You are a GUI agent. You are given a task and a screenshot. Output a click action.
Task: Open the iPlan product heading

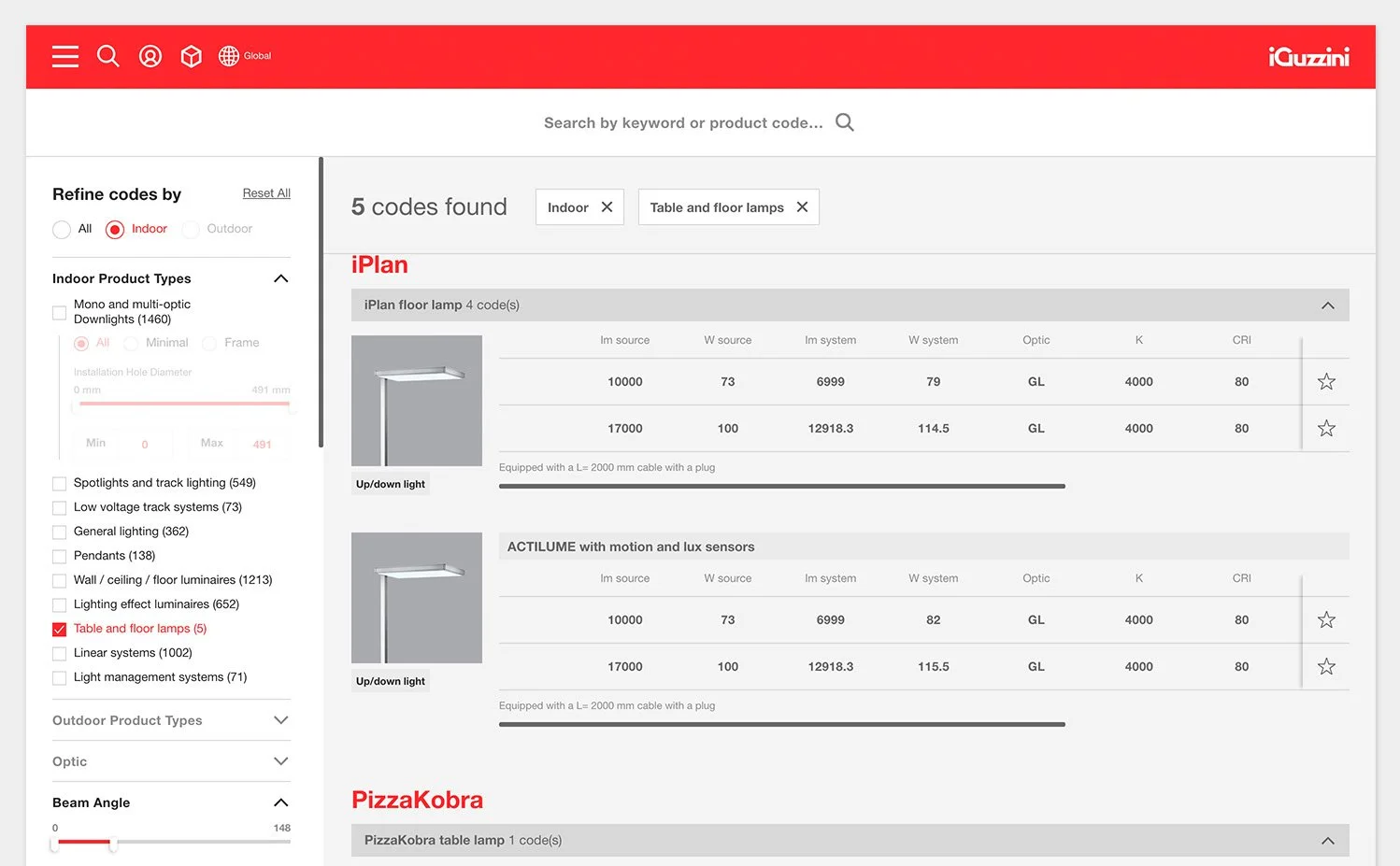tap(379, 265)
